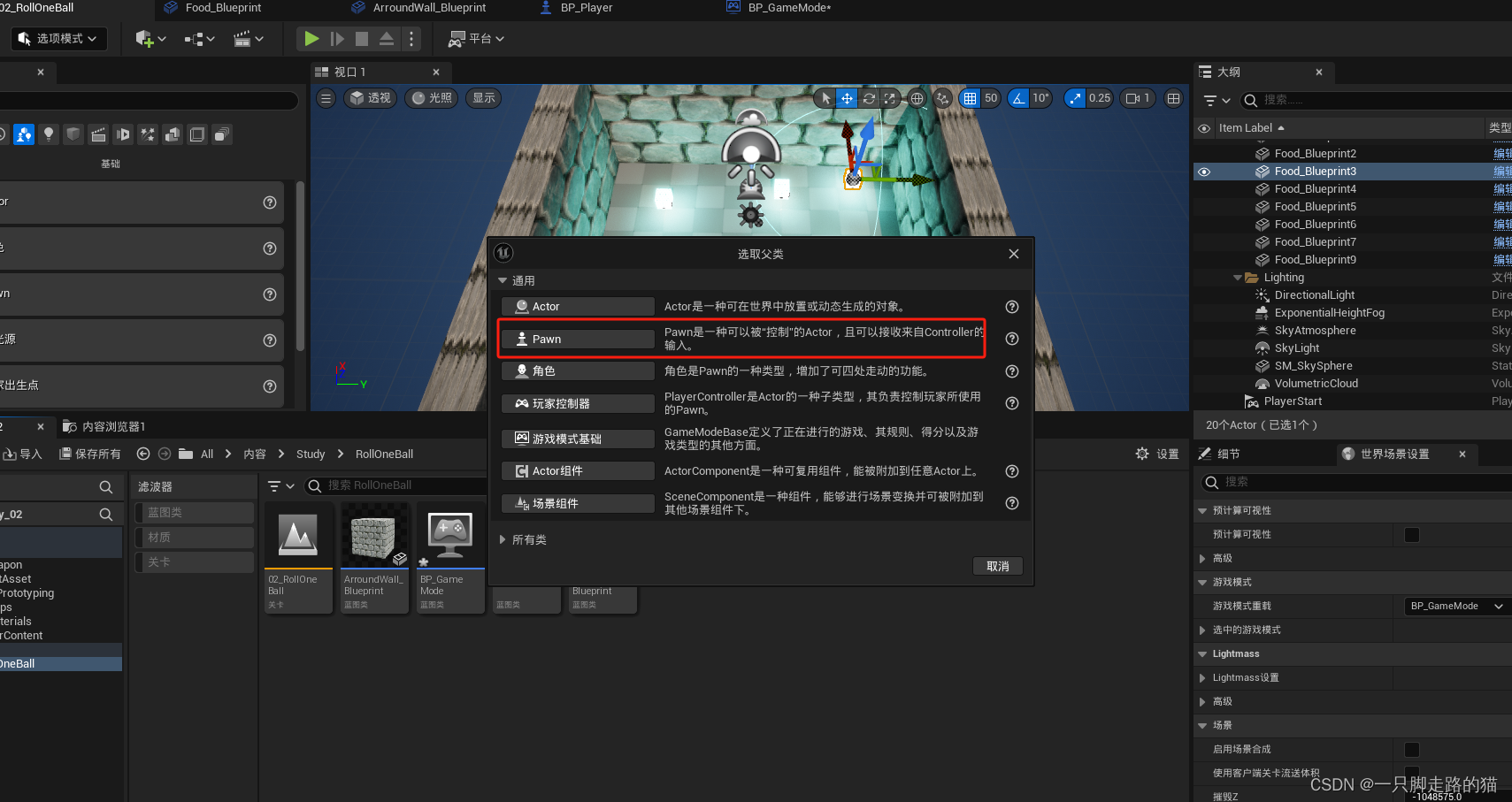This screenshot has width=1512, height=802.
Task: Open the BP_GameMode dropdown in 游戏模式重载
Action: (1454, 607)
